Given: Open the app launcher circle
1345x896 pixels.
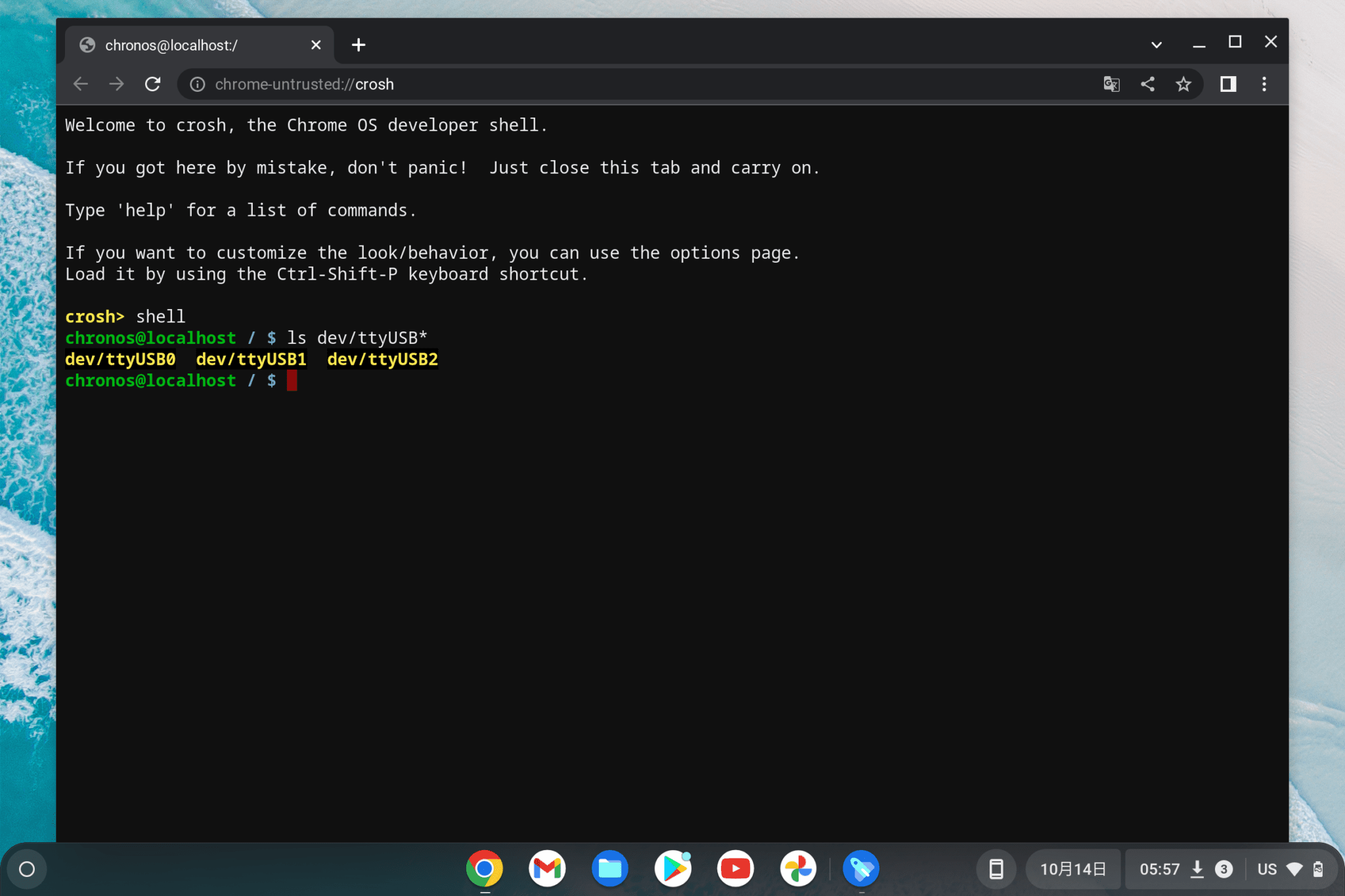Looking at the screenshot, I should tap(27, 868).
